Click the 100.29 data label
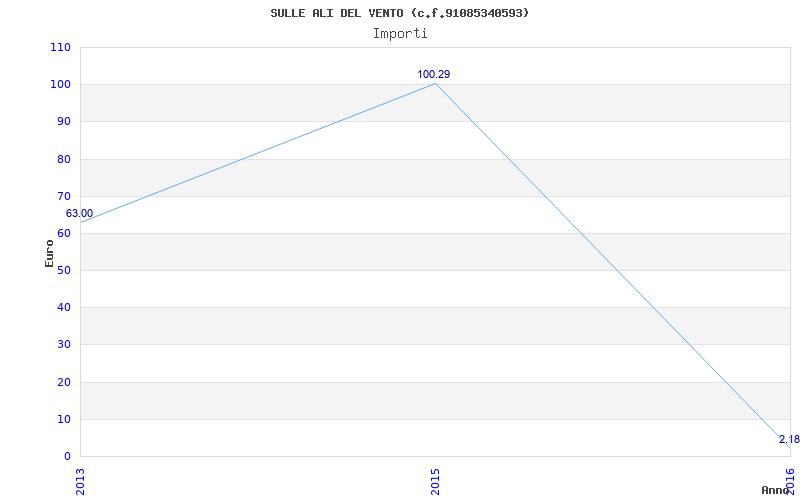The height and width of the screenshot is (500, 800). pyautogui.click(x=434, y=74)
